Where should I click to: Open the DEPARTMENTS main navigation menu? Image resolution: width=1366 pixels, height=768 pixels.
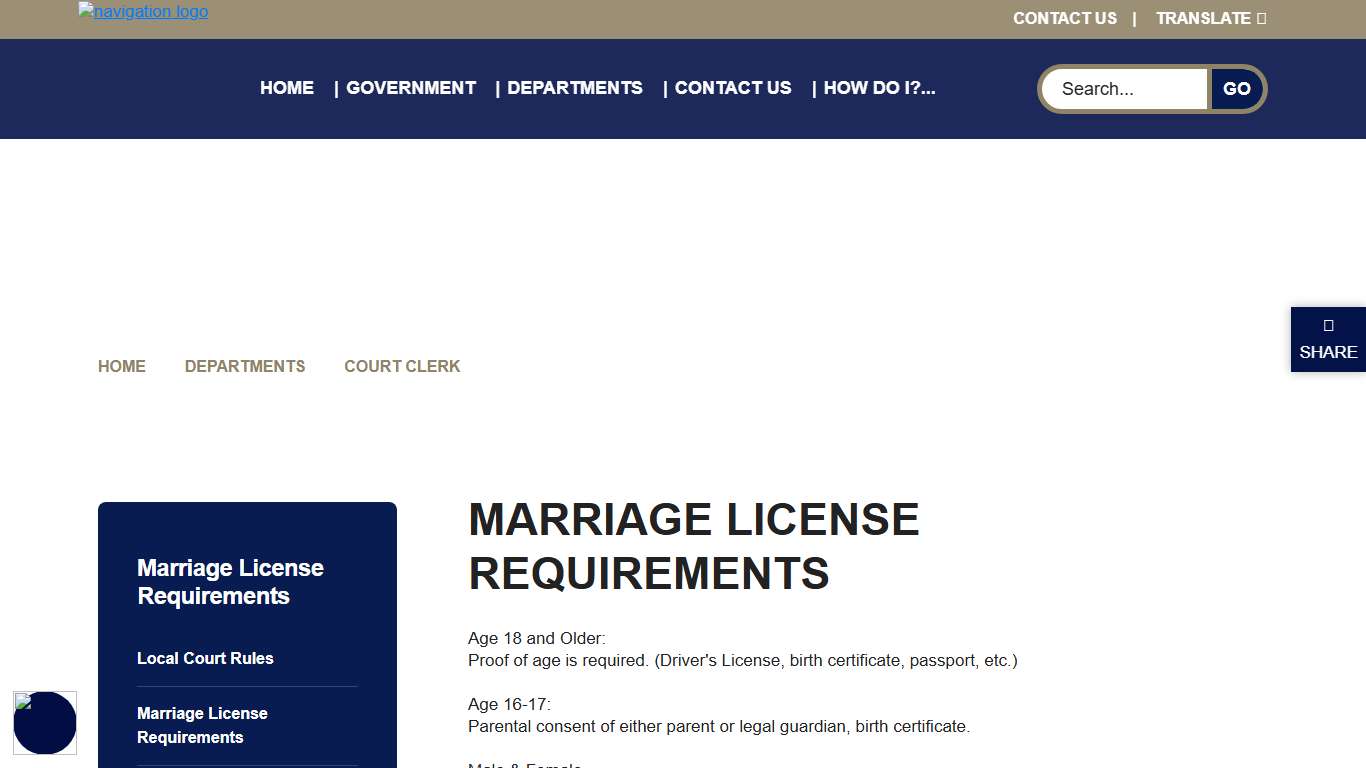[574, 88]
